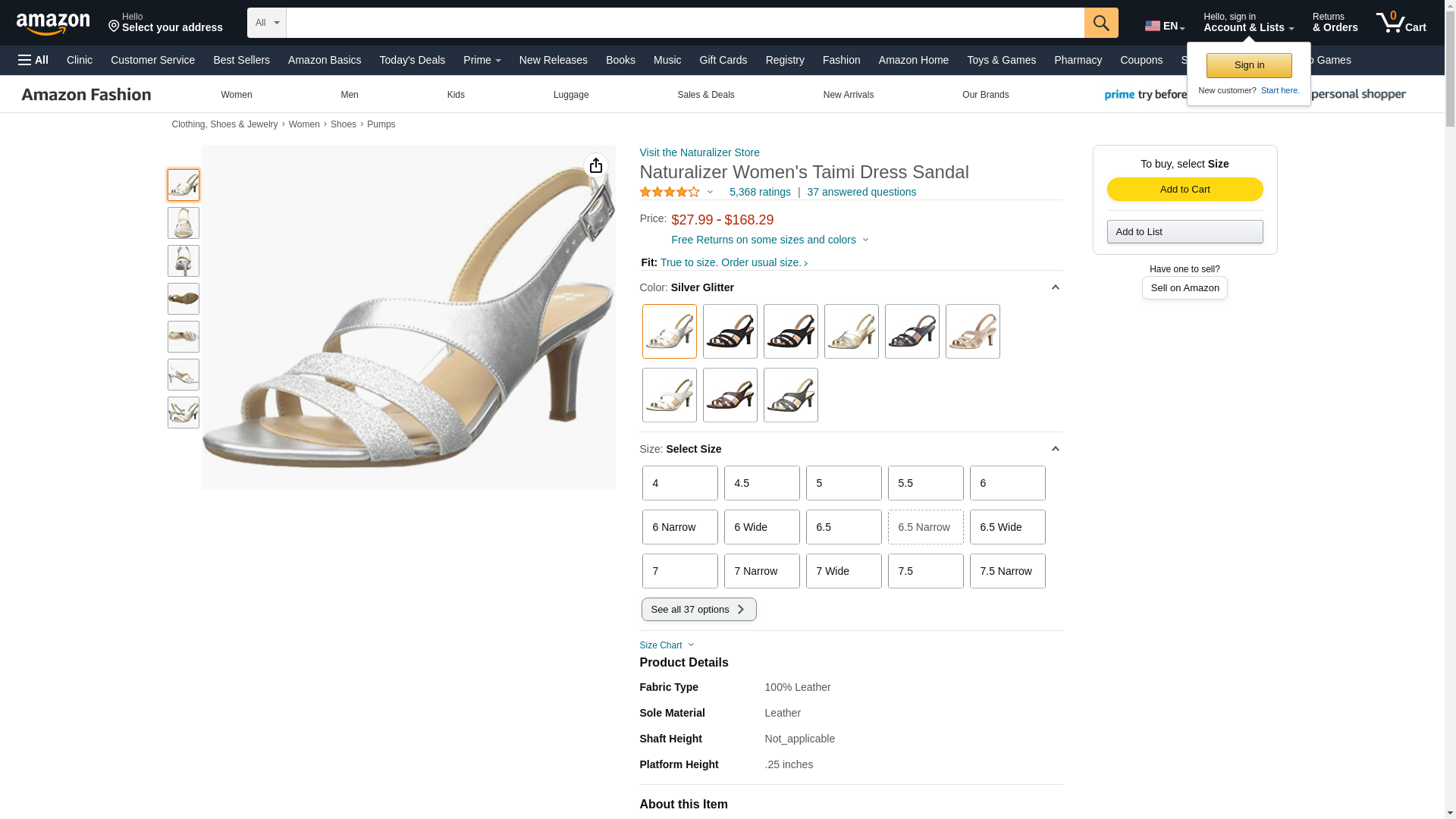Image resolution: width=1456 pixels, height=819 pixels.
Task: Click the magnifying glass search button
Action: tap(1100, 23)
